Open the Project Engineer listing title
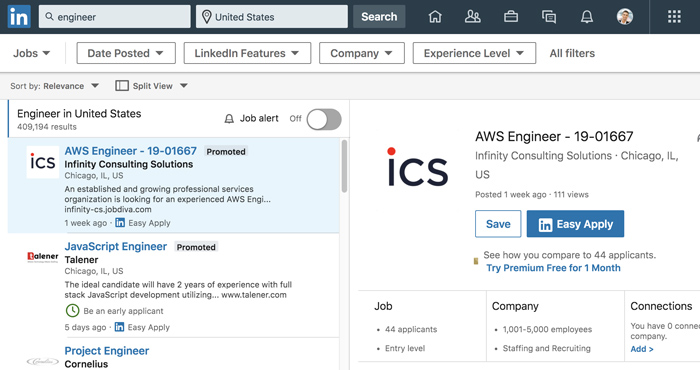The image size is (700, 370). point(107,351)
